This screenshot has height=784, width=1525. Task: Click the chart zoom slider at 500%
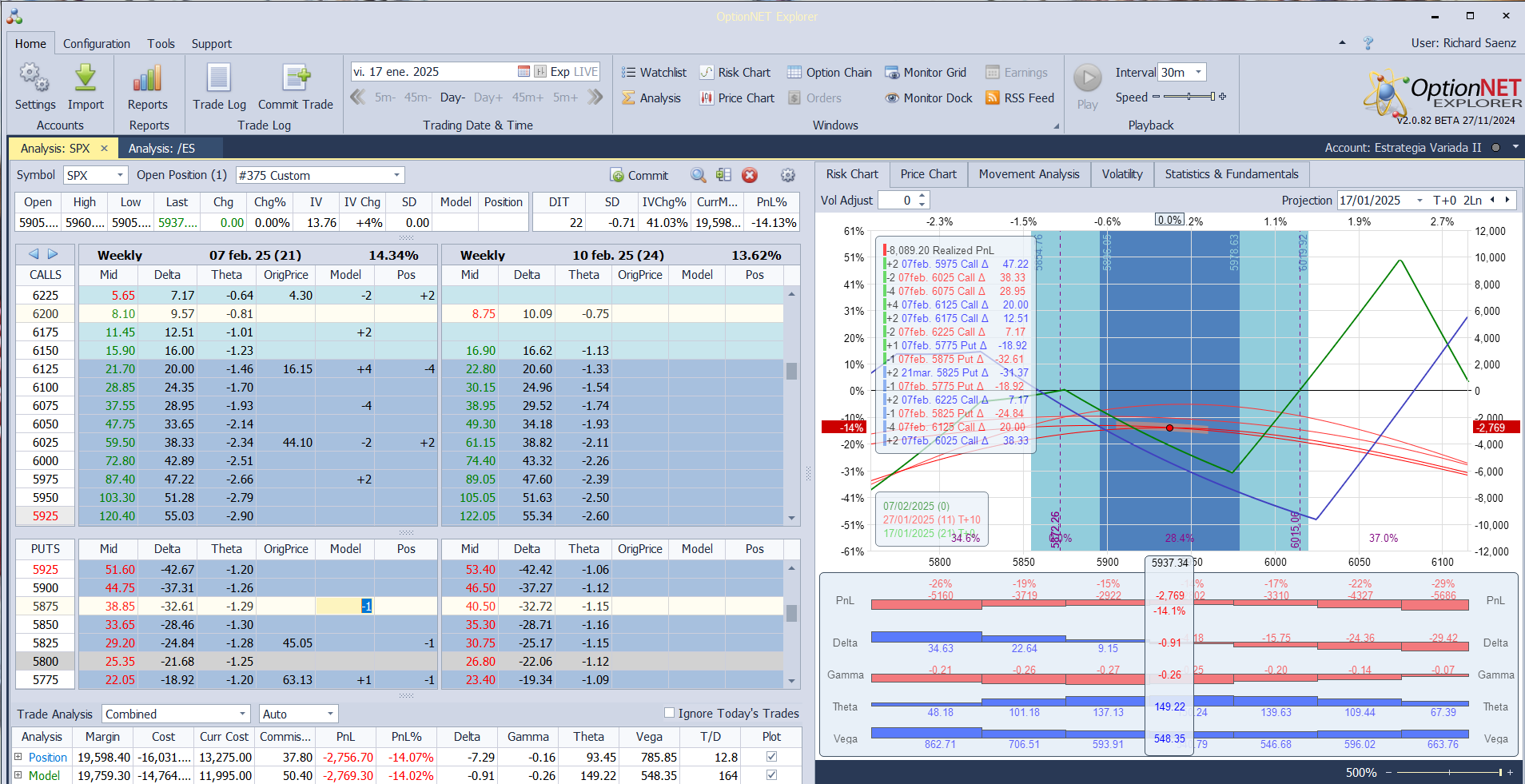coord(1449,773)
